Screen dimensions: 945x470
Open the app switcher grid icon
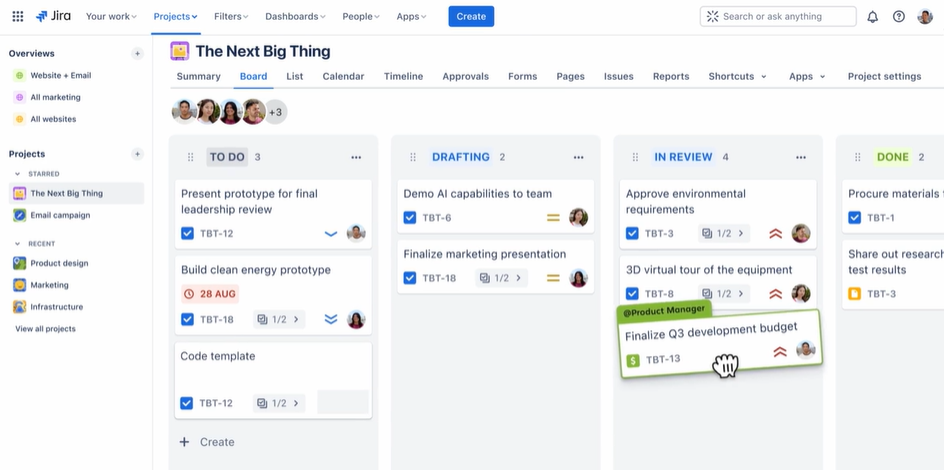[x=17, y=16]
